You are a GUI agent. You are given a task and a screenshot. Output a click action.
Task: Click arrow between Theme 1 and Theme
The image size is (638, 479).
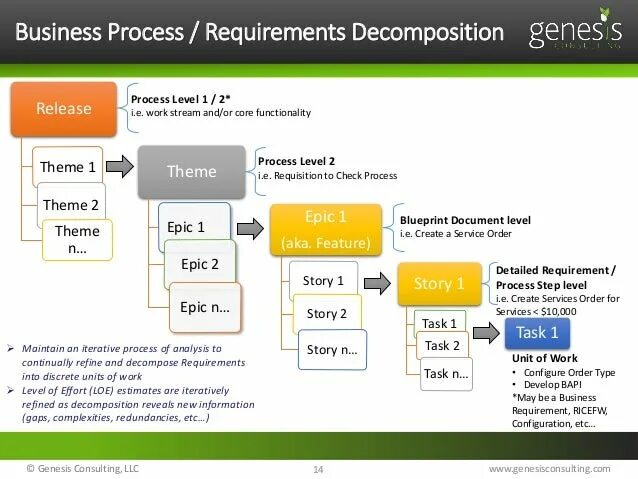point(120,166)
